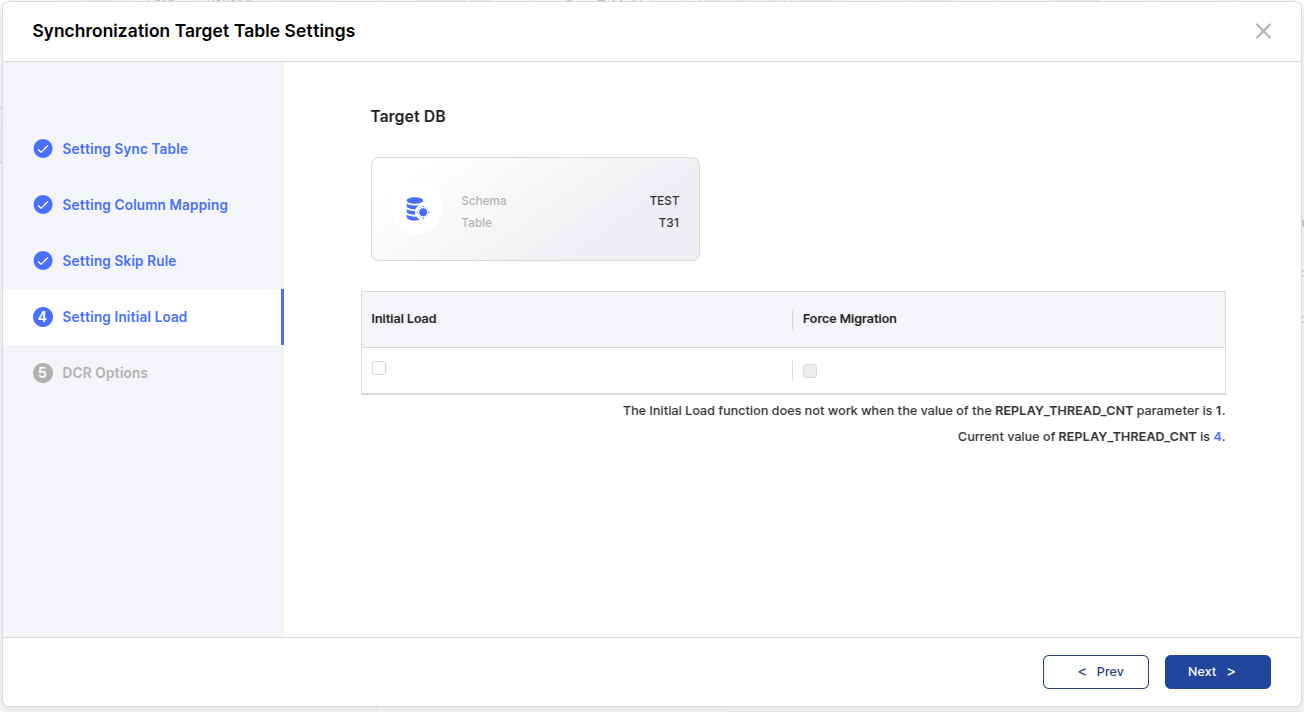This screenshot has width=1304, height=712.
Task: Click the step 5 badge beside DCR Options
Action: [x=43, y=373]
